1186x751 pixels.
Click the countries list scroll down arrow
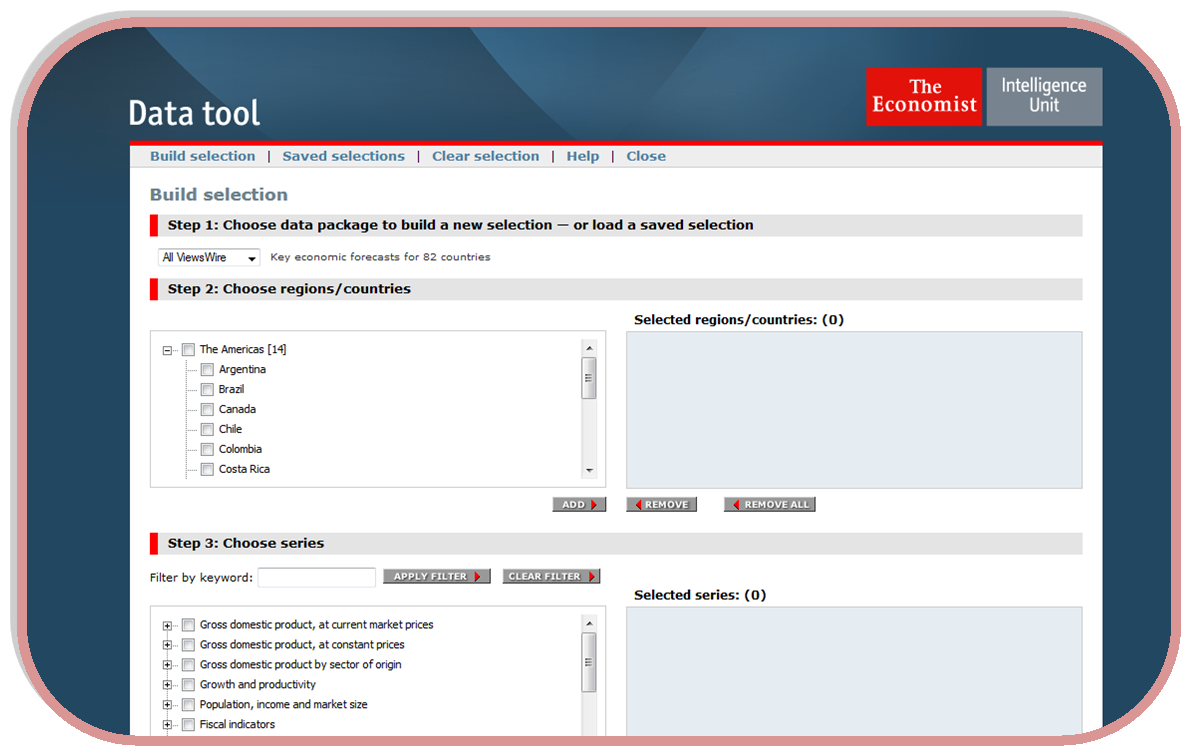(x=589, y=470)
